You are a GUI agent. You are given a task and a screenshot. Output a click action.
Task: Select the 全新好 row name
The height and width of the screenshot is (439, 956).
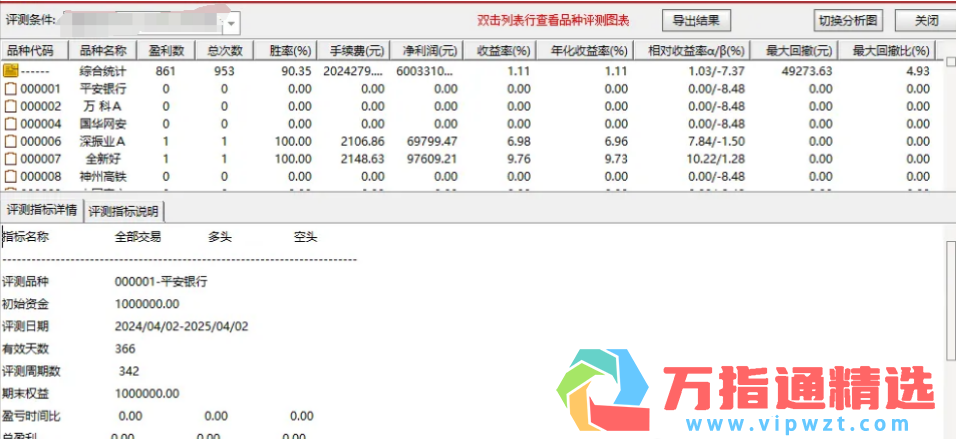[x=103, y=159]
